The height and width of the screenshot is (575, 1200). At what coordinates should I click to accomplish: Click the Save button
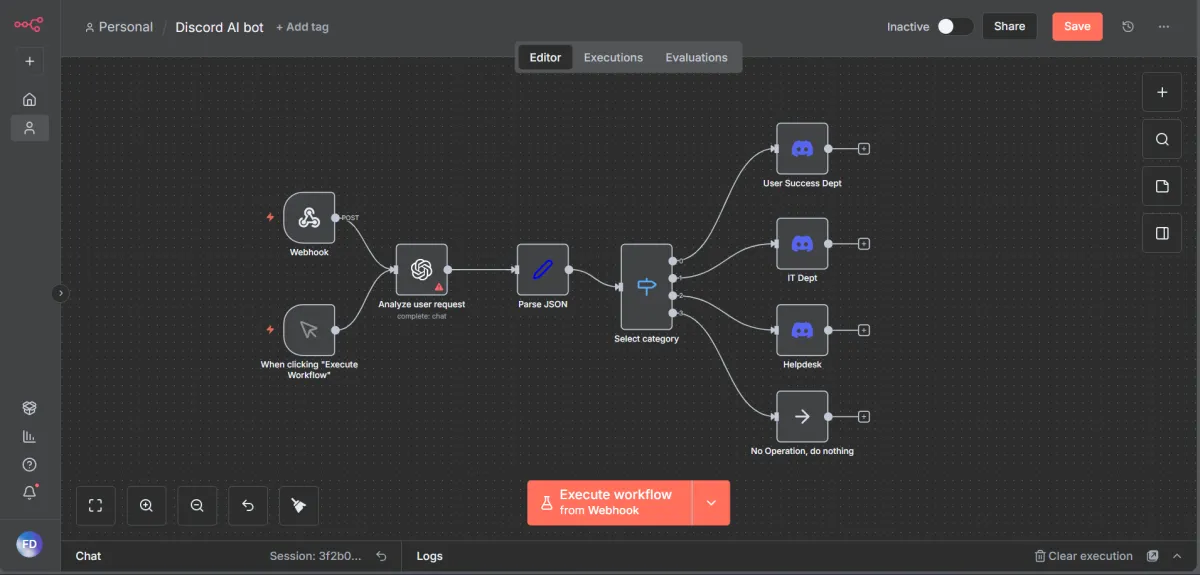point(1077,26)
